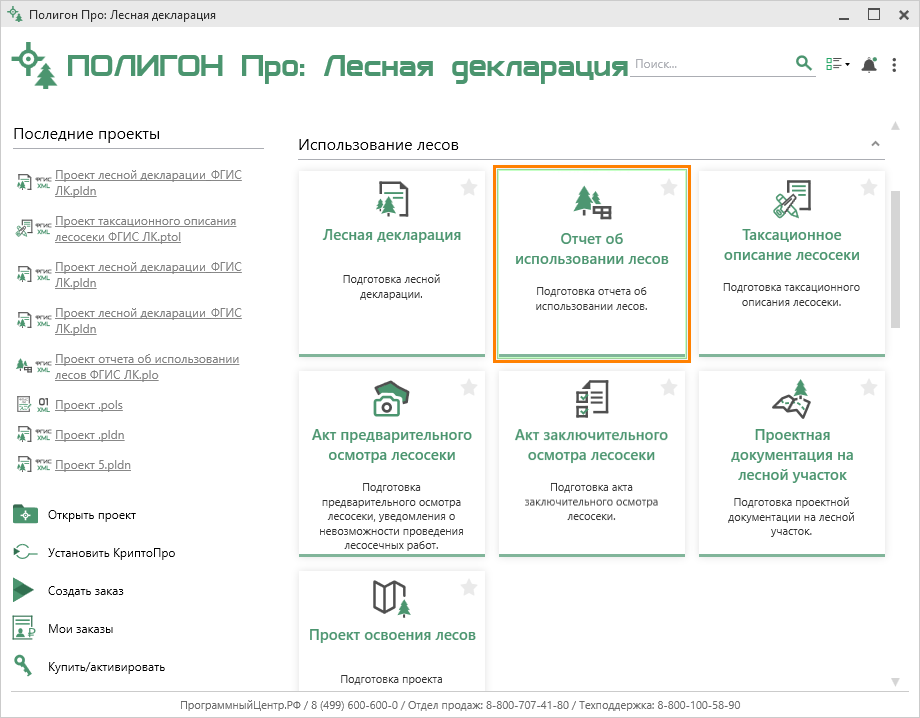Click Купить/активировать label
The image size is (920, 718).
106,667
